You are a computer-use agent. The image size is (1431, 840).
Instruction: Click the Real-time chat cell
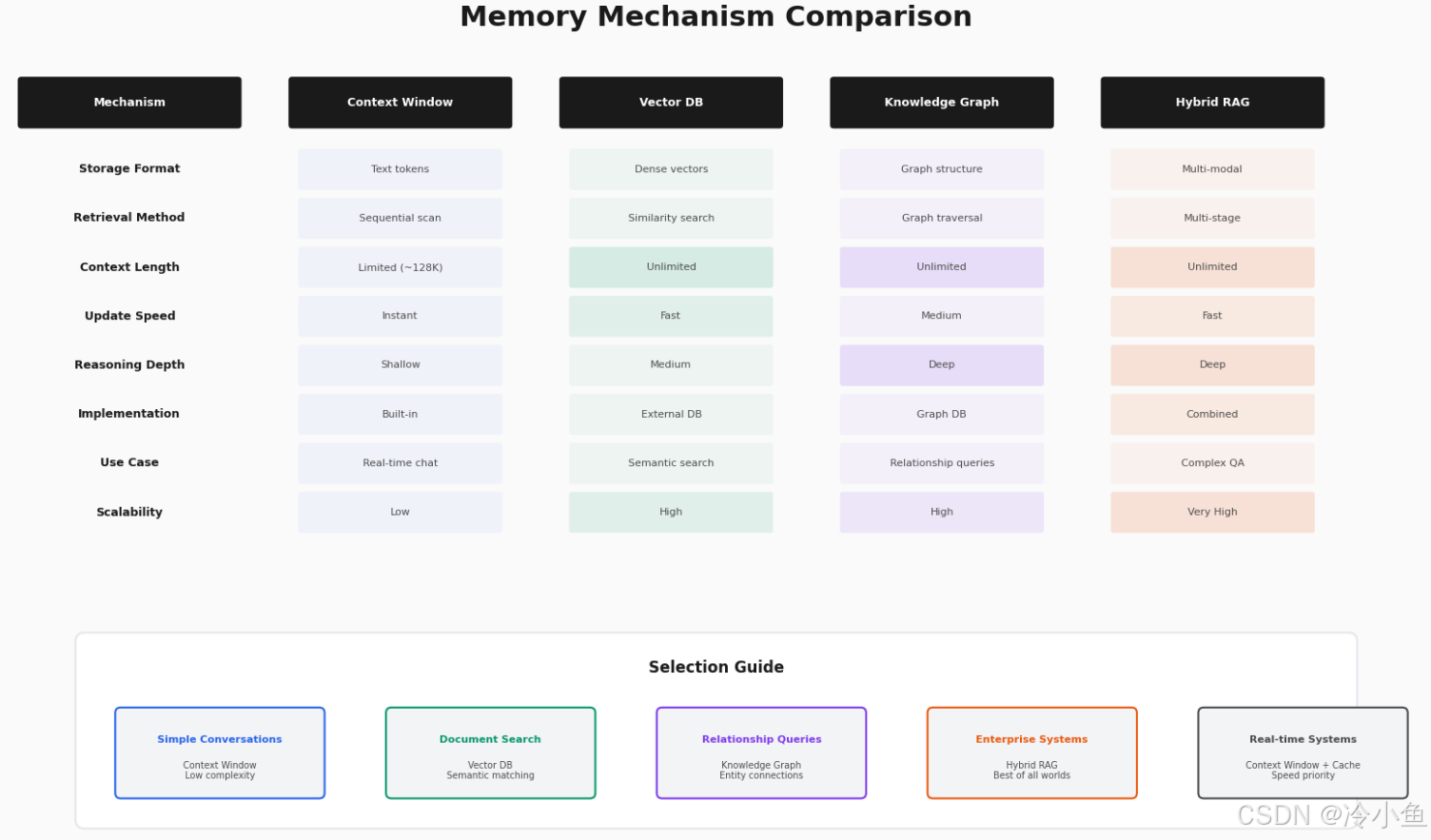coord(401,463)
